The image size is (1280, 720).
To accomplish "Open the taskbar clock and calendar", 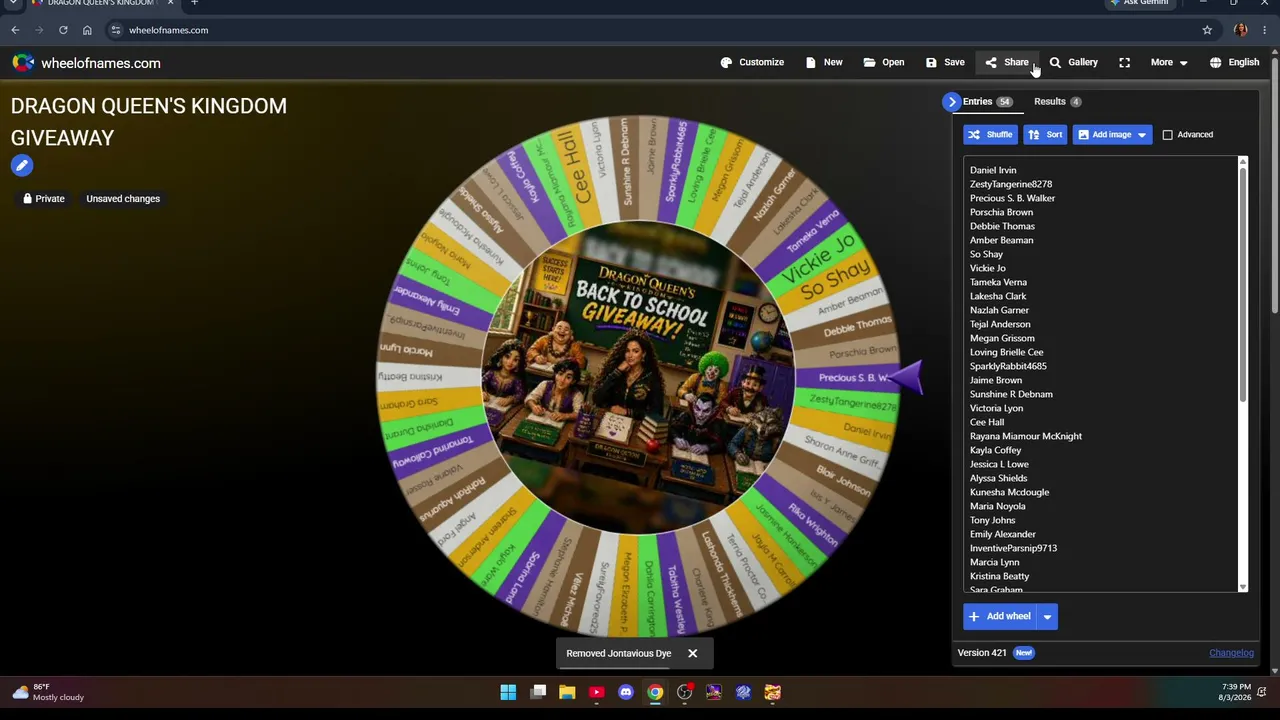I will [1236, 692].
